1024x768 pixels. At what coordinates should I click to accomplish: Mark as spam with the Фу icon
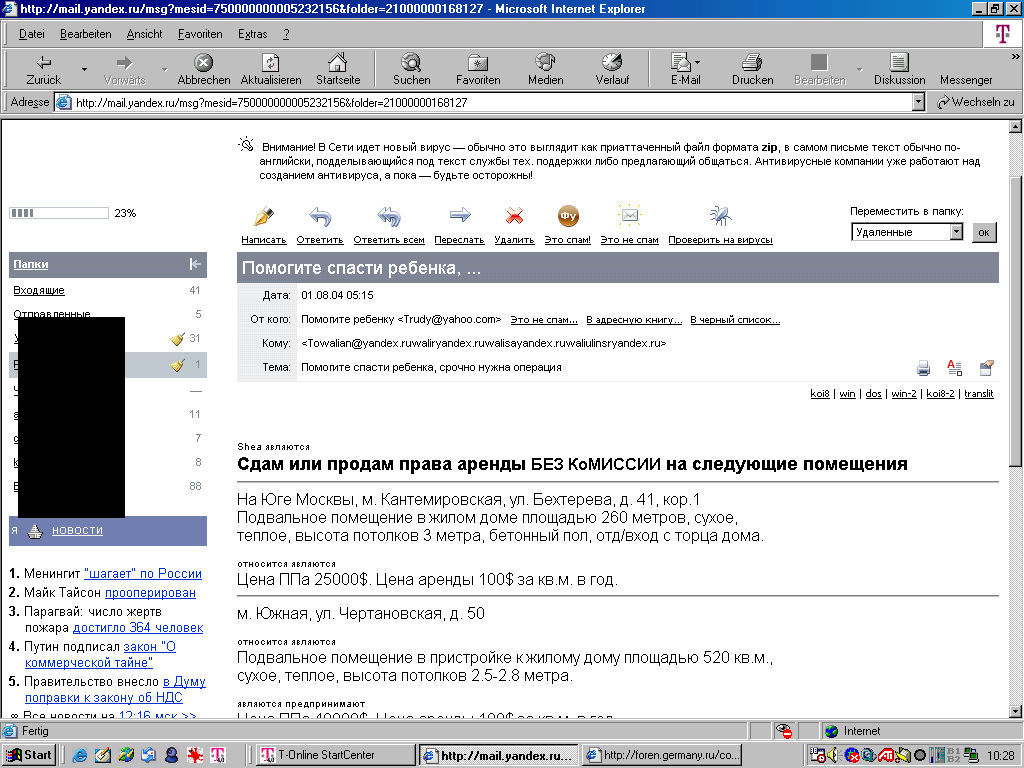568,216
